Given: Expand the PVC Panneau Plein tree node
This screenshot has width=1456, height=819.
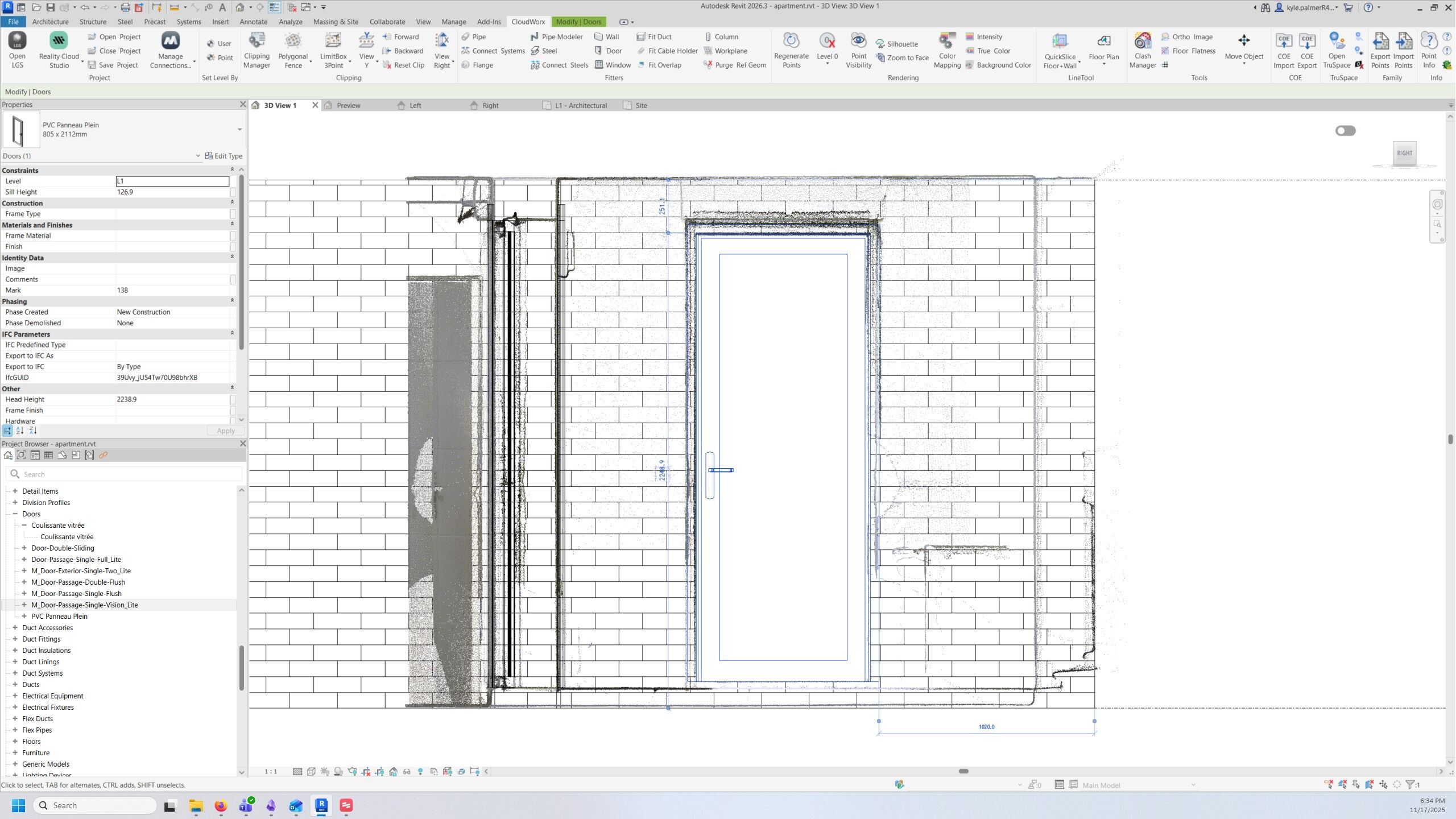Looking at the screenshot, I should 24,616.
